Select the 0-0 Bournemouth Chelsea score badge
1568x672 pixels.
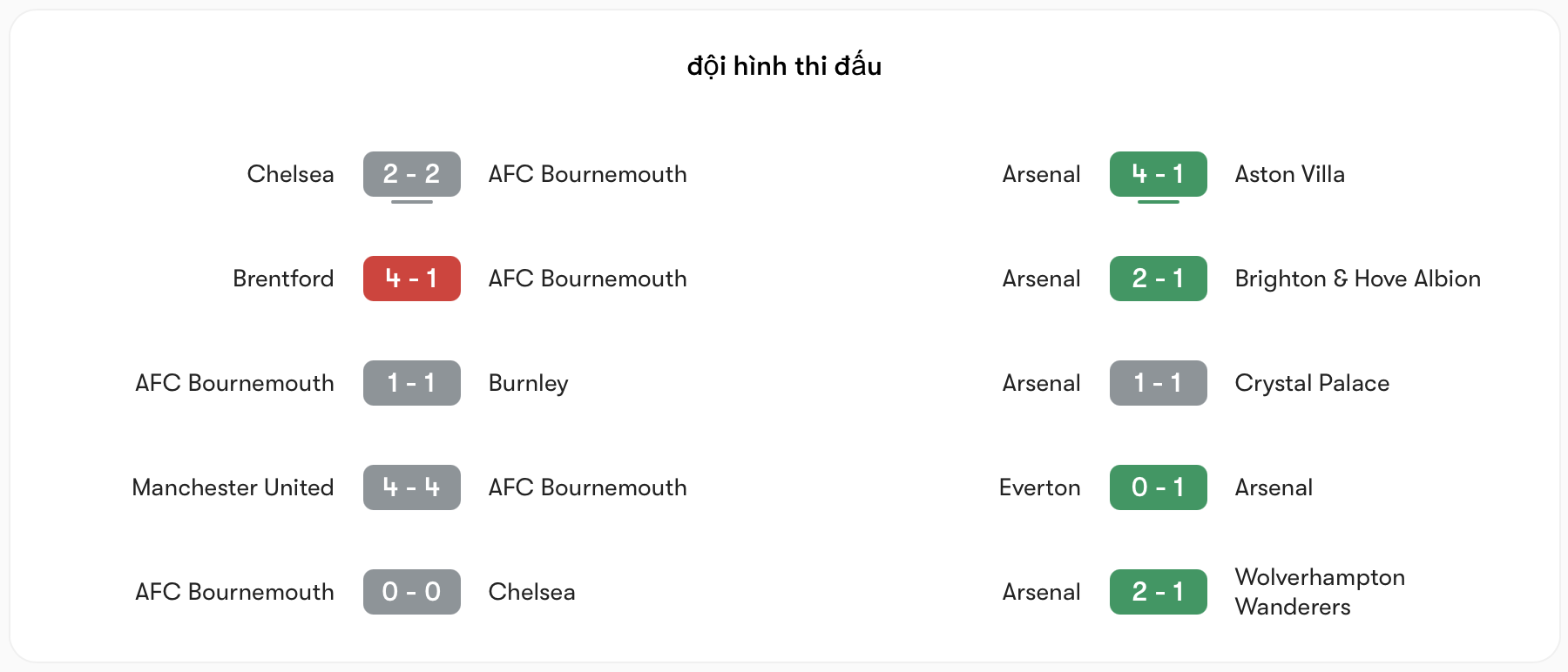coord(411,592)
